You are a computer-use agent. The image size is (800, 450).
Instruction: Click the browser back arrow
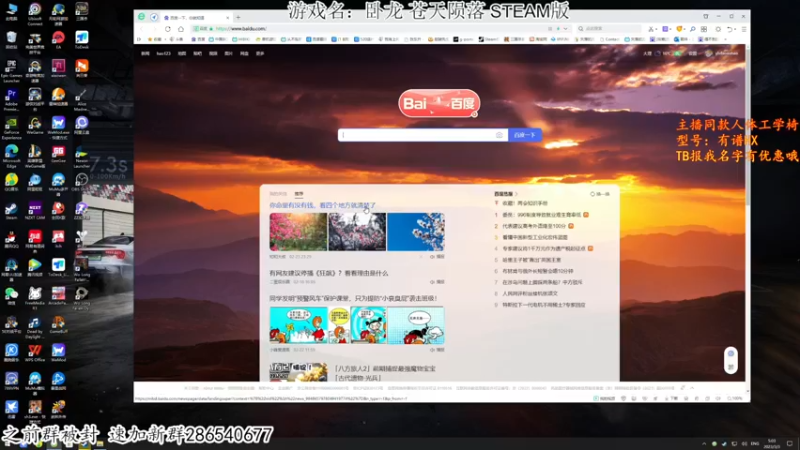[141, 29]
